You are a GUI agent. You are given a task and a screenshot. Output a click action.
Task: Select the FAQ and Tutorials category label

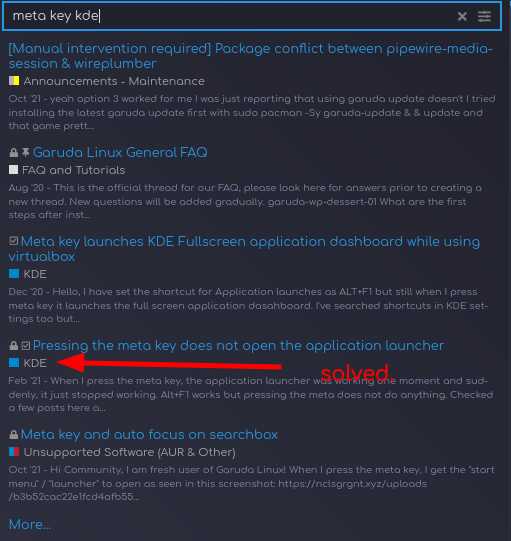[x=73, y=170]
